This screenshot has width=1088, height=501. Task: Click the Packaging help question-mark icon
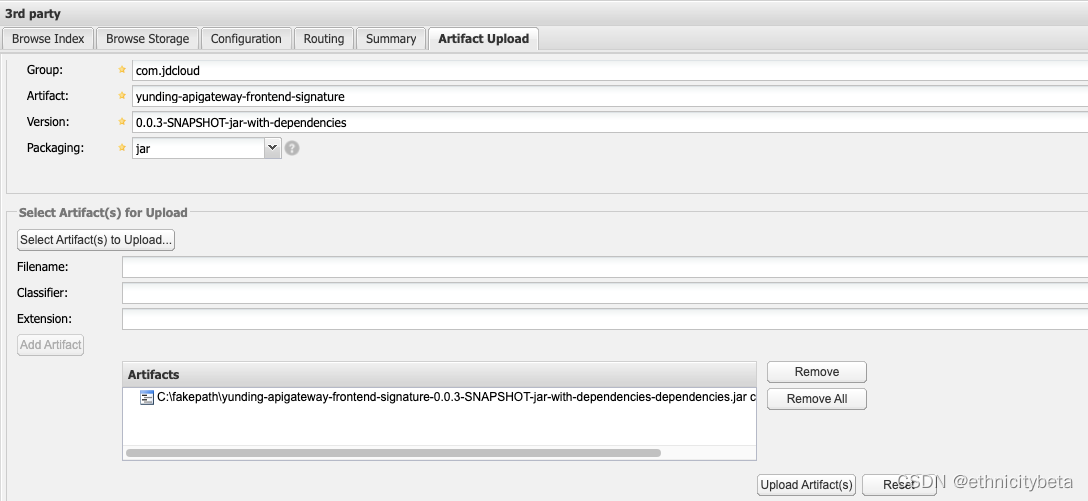pos(292,148)
